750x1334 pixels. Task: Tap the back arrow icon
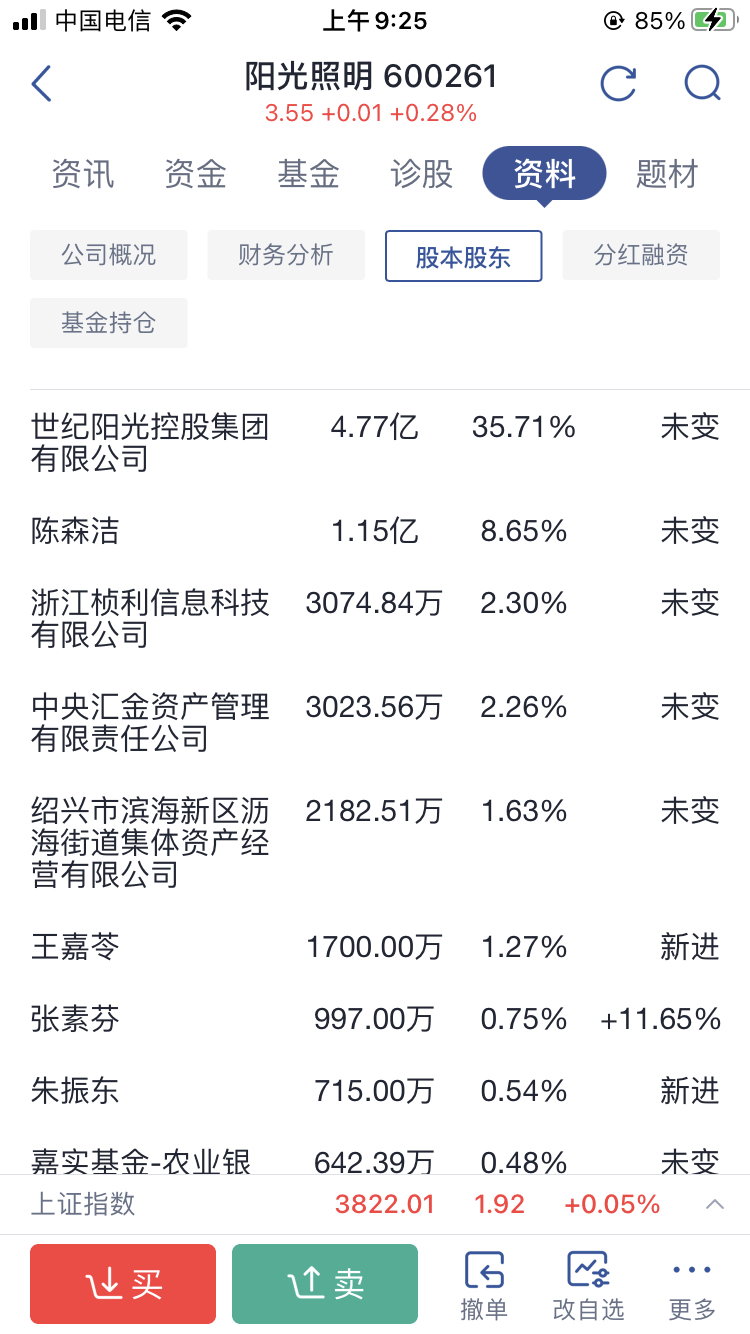coord(41,84)
